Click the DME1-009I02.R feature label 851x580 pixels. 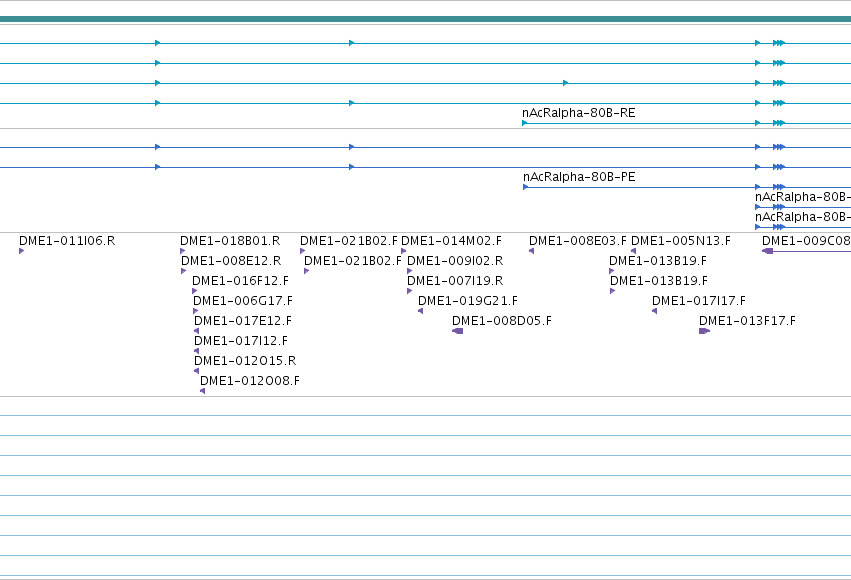[455, 261]
